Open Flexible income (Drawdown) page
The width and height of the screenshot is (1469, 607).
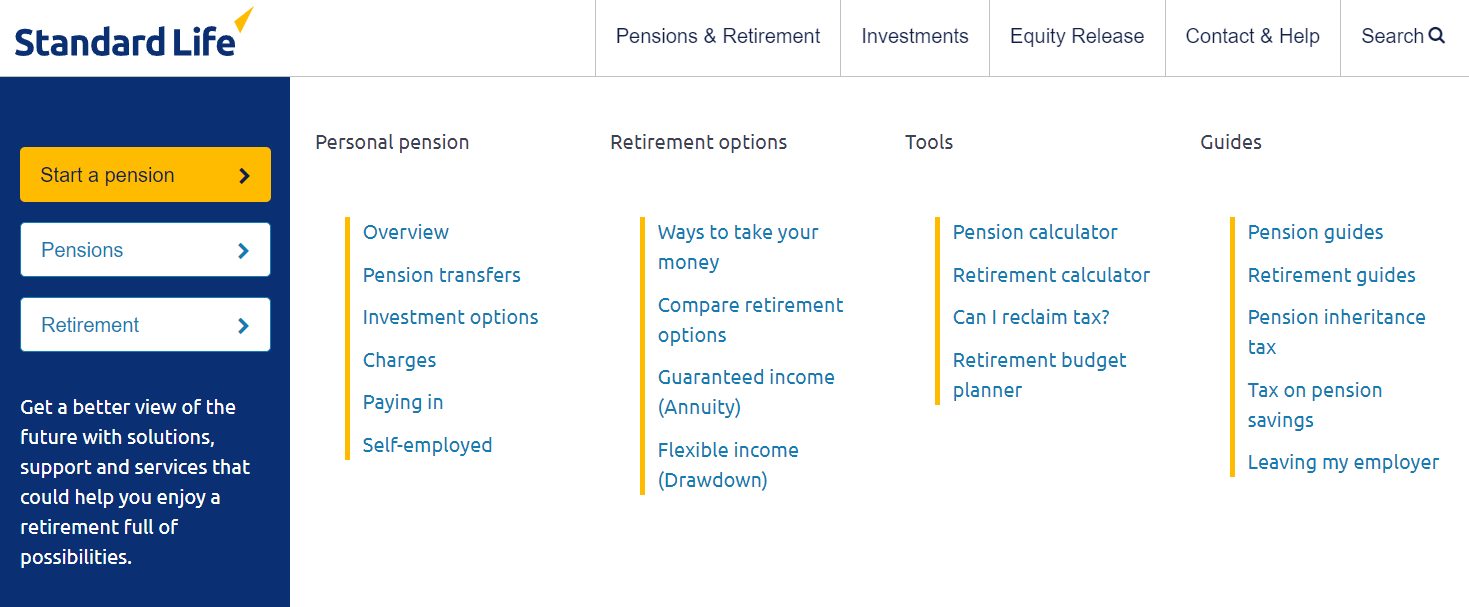coord(728,464)
